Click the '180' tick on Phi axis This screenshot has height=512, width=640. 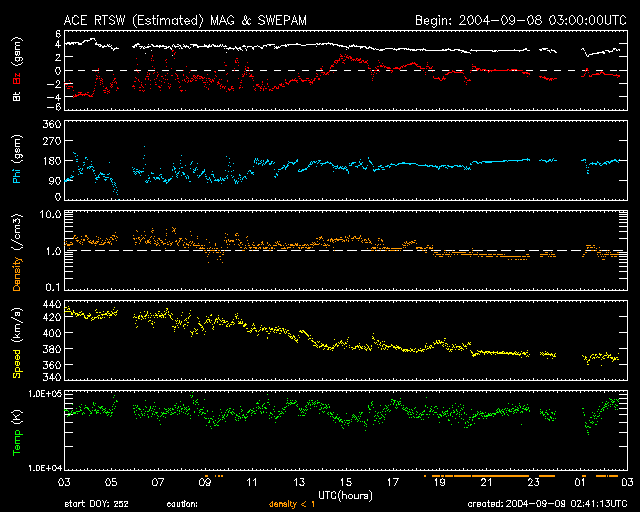[52, 161]
